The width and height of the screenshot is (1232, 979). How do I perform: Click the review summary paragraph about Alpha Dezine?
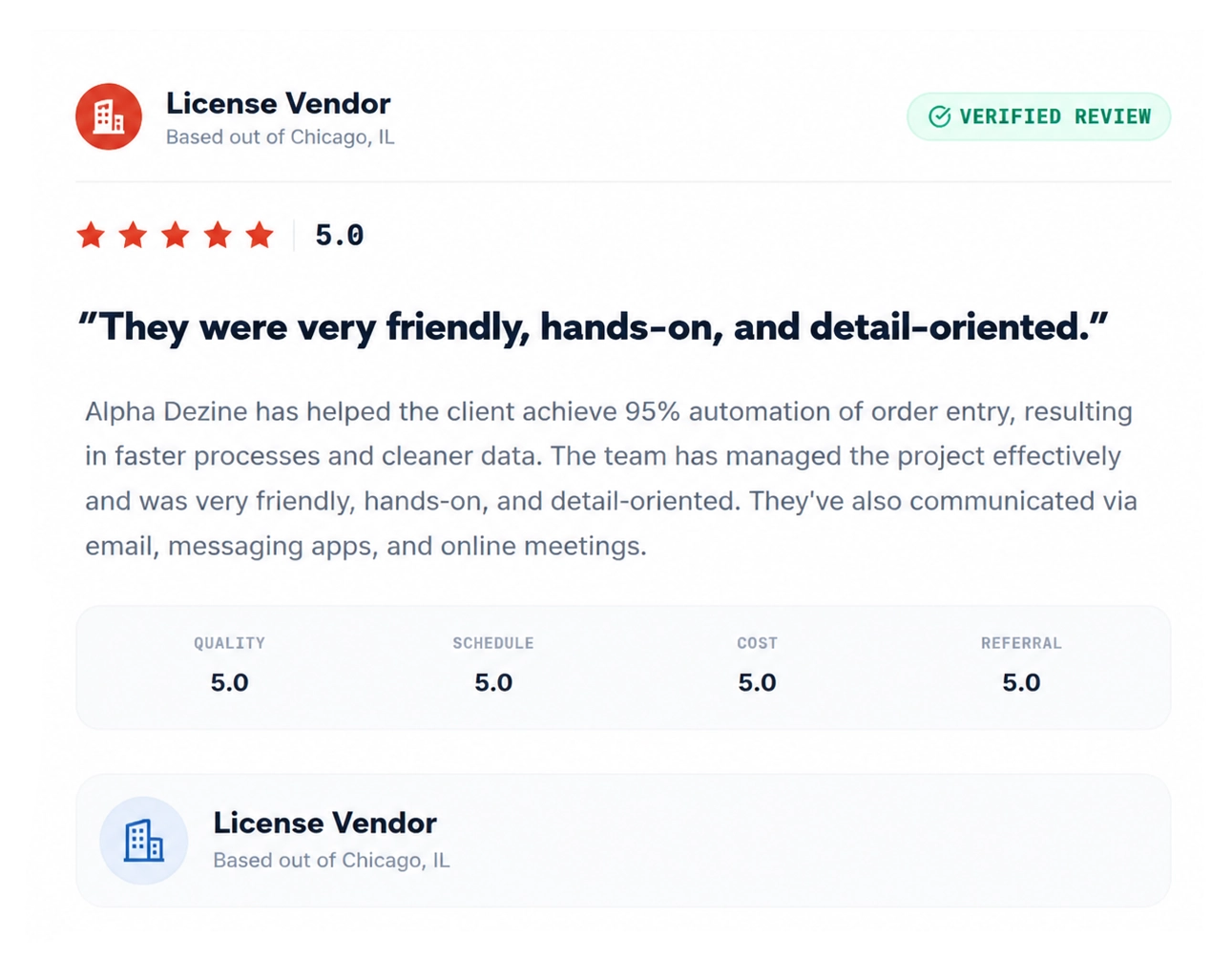click(611, 479)
